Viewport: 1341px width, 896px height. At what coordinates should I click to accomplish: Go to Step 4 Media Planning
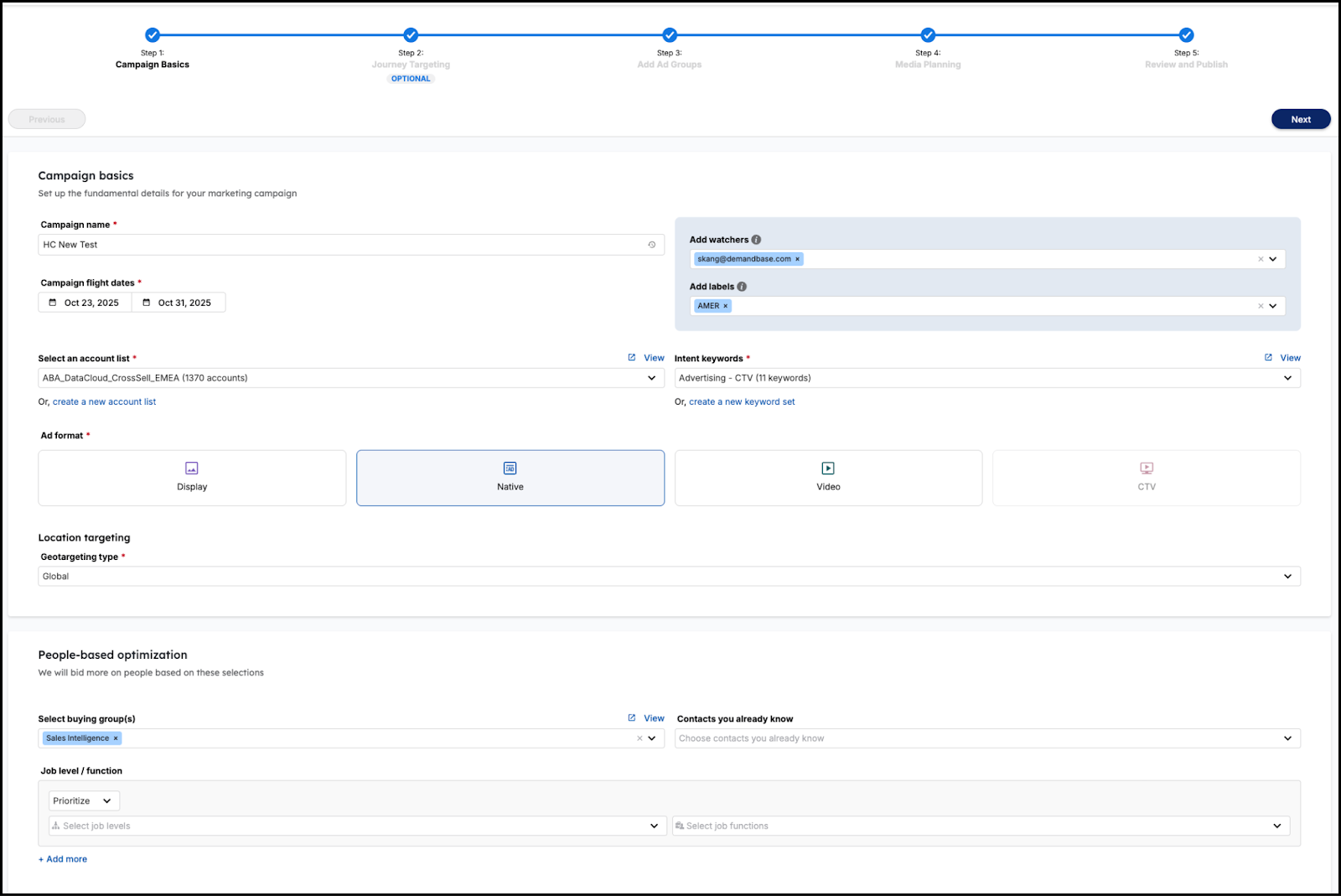coord(928,35)
